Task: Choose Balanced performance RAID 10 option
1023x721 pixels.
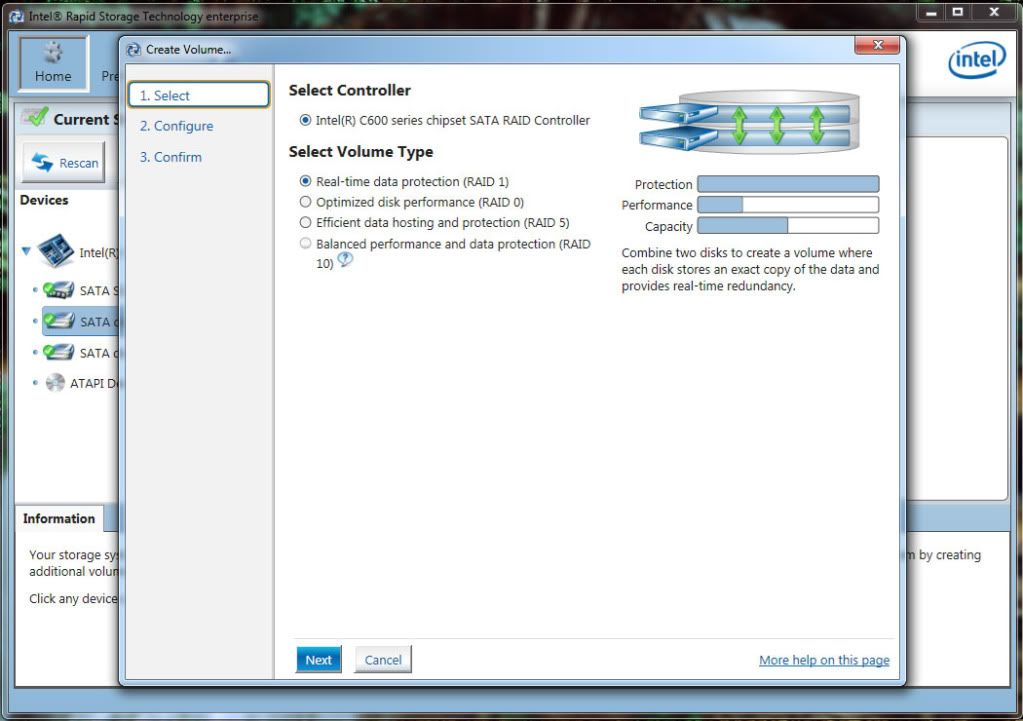Action: coord(305,243)
